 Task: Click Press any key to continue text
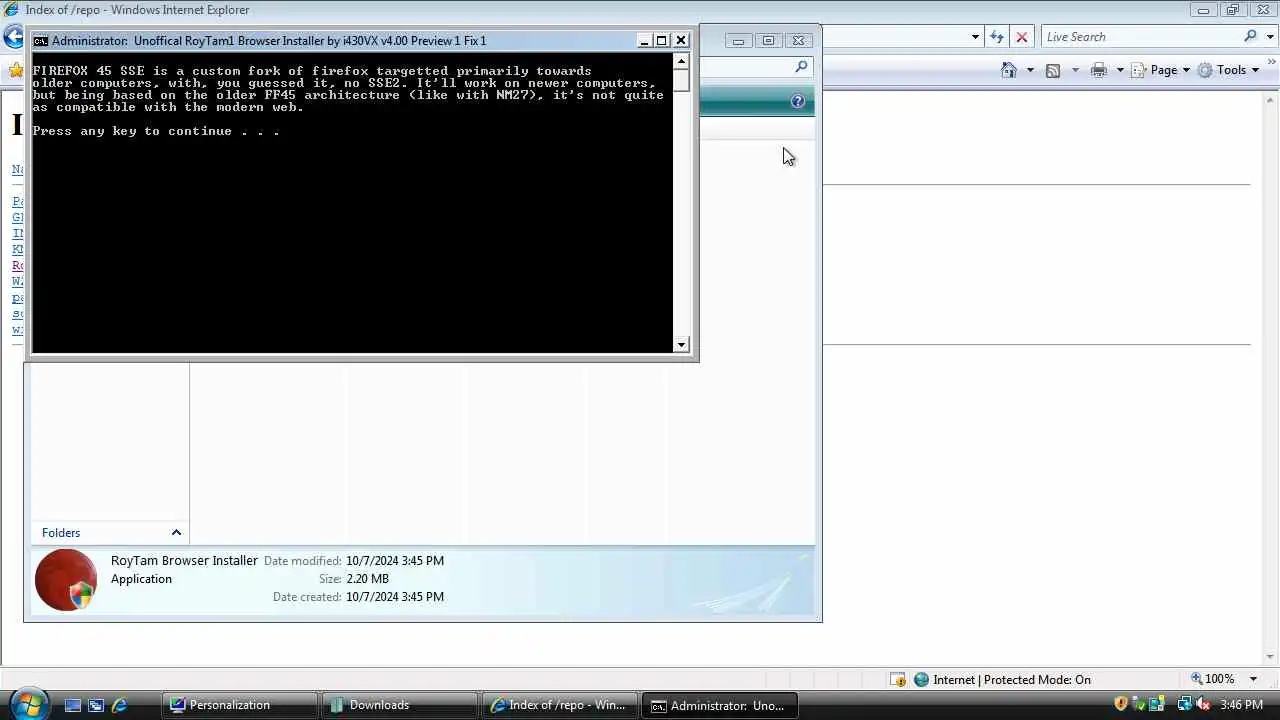click(156, 131)
